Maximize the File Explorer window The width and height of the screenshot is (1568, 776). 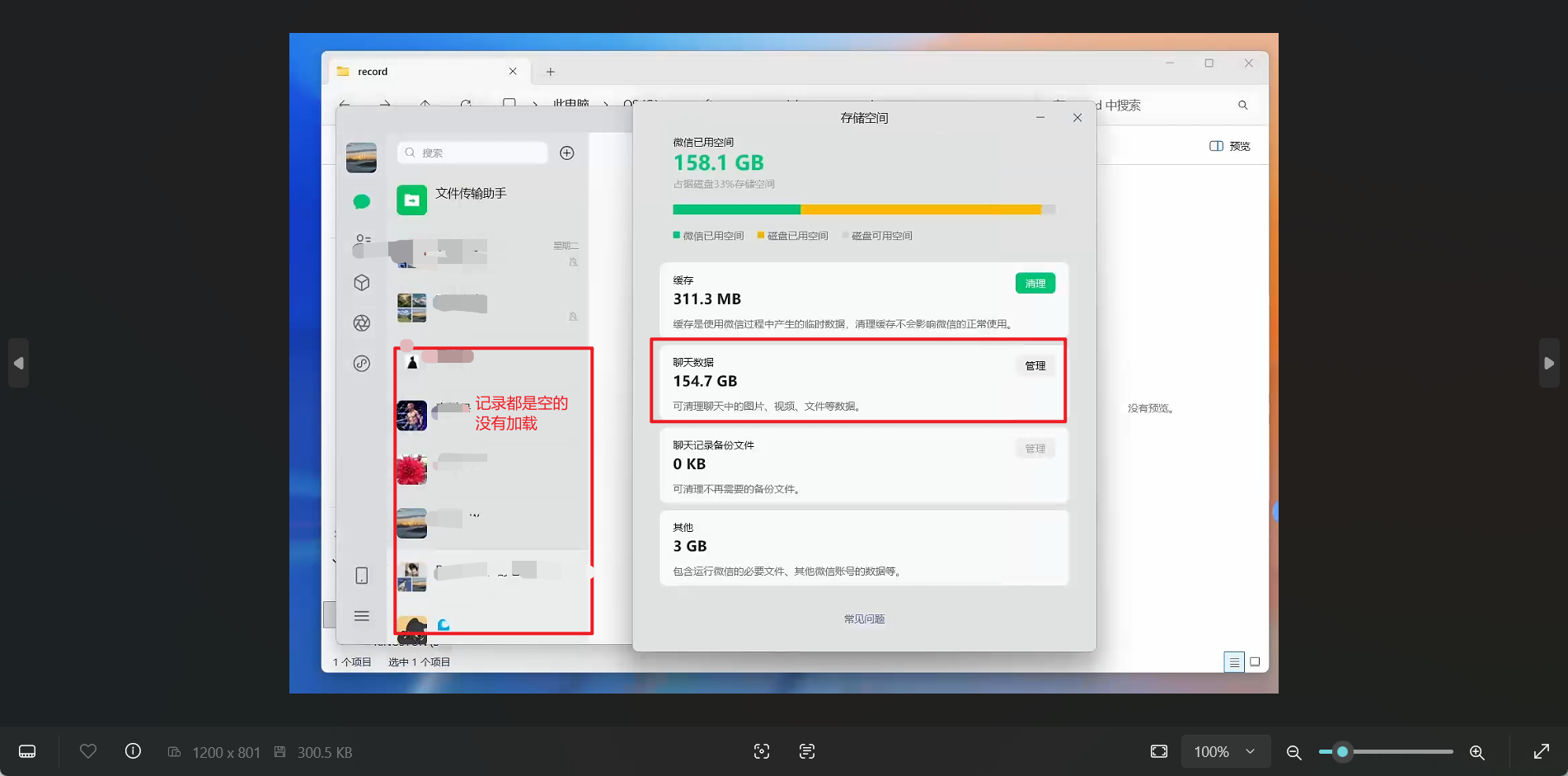click(x=1209, y=63)
